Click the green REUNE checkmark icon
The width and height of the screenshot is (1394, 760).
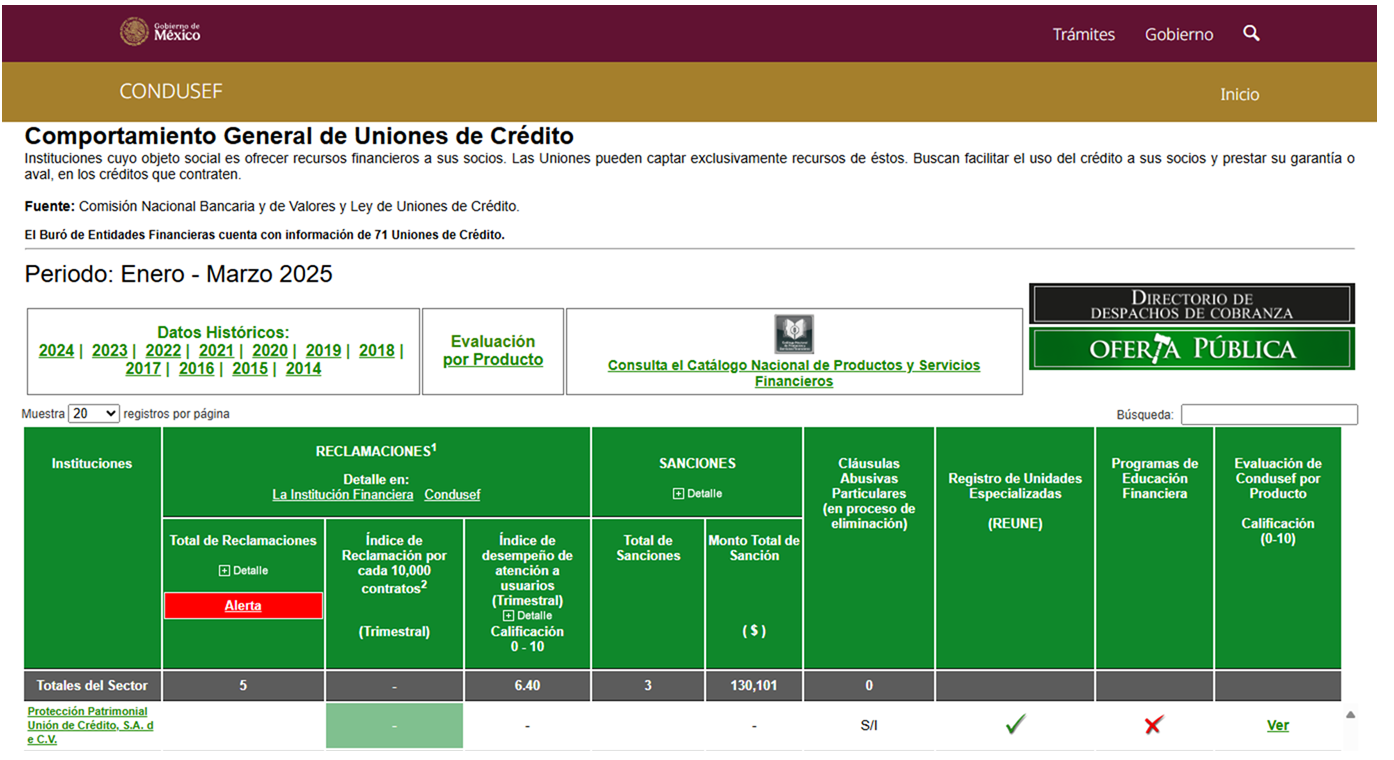pyautogui.click(x=1015, y=725)
